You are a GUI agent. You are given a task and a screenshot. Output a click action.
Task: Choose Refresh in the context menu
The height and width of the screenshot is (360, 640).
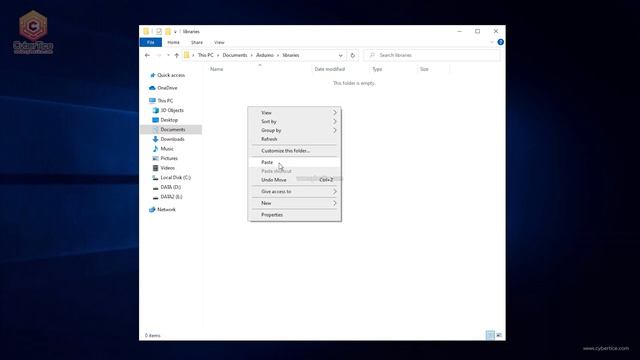[294, 139]
